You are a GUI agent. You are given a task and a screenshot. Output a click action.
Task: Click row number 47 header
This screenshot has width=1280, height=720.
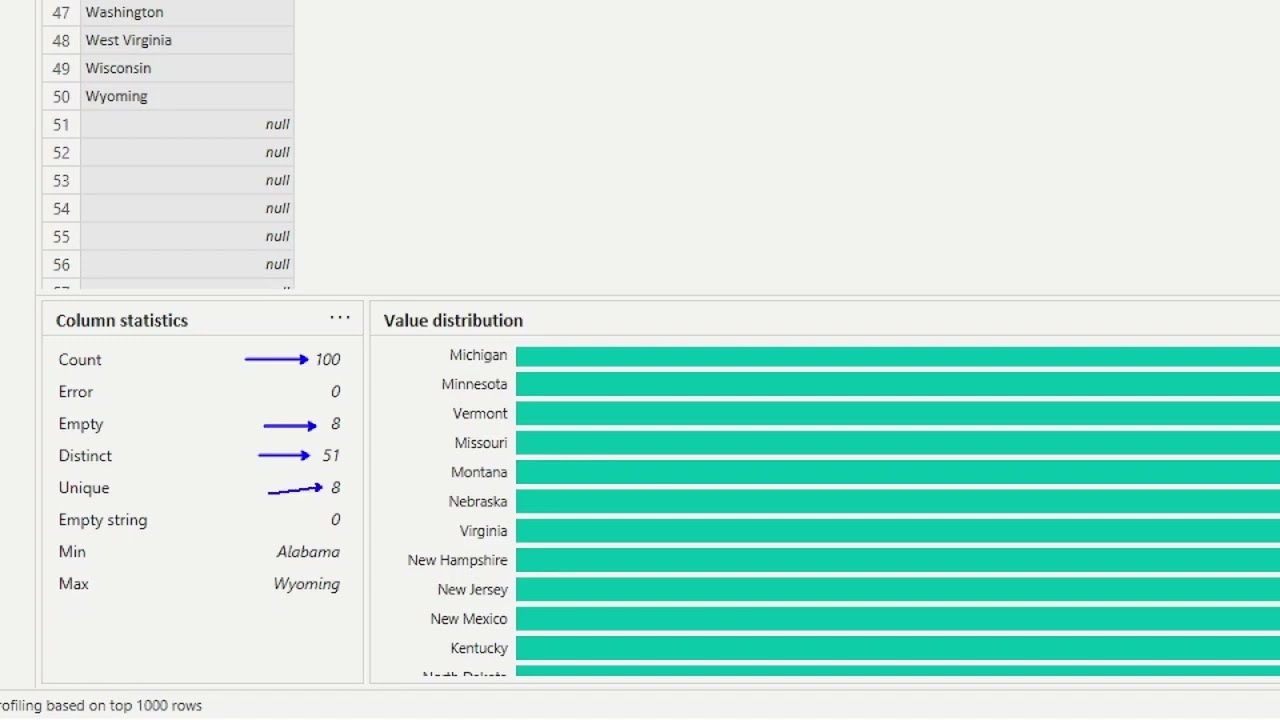pos(61,12)
